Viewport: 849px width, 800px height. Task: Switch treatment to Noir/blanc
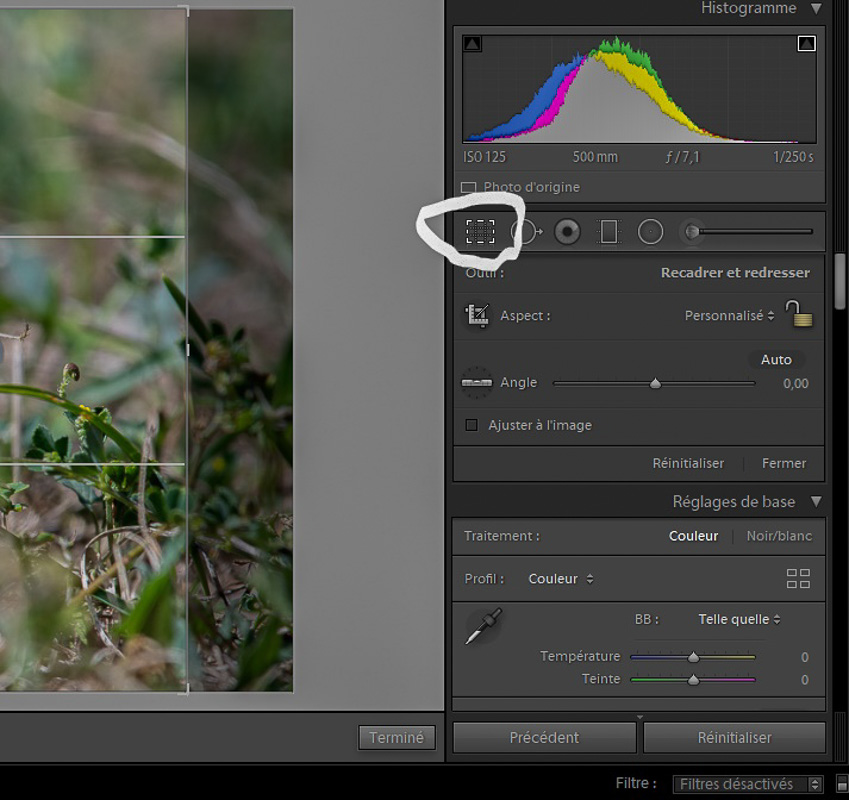779,536
